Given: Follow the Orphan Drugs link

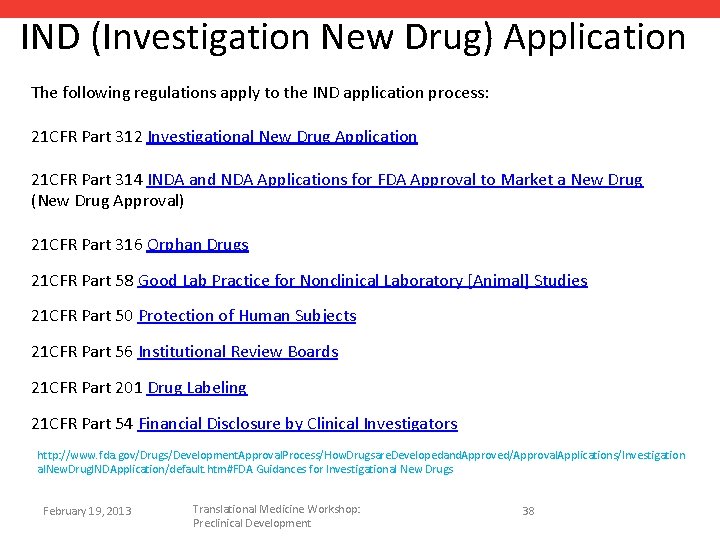Looking at the screenshot, I should [x=197, y=245].
